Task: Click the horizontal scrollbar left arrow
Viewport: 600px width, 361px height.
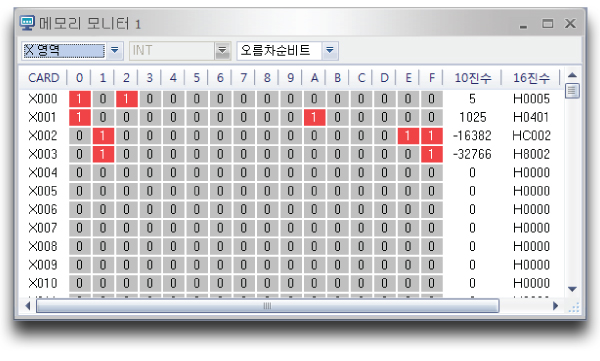Action: click(28, 306)
